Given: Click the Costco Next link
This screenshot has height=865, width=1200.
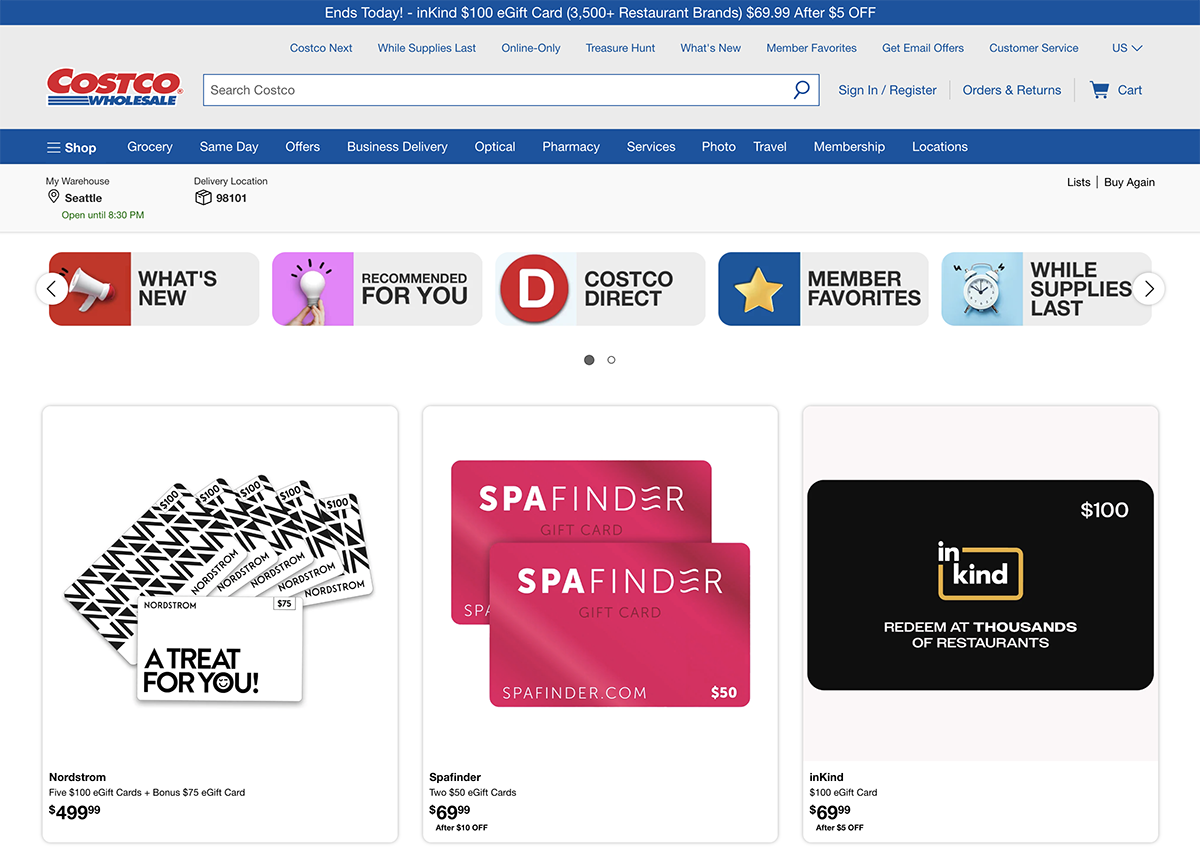Looking at the screenshot, I should pos(321,48).
